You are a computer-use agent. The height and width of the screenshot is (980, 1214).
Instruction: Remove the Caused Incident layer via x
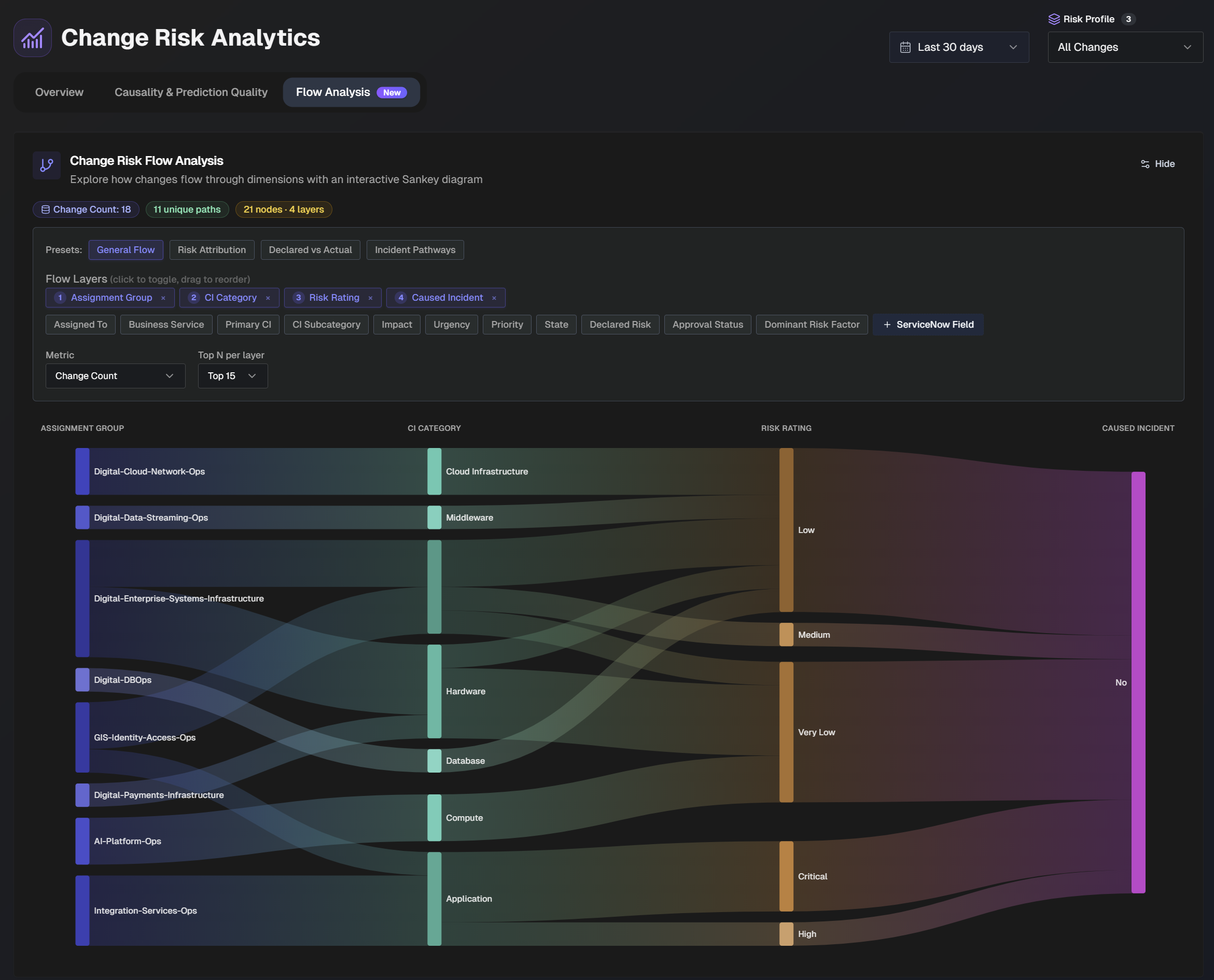pyautogui.click(x=494, y=298)
